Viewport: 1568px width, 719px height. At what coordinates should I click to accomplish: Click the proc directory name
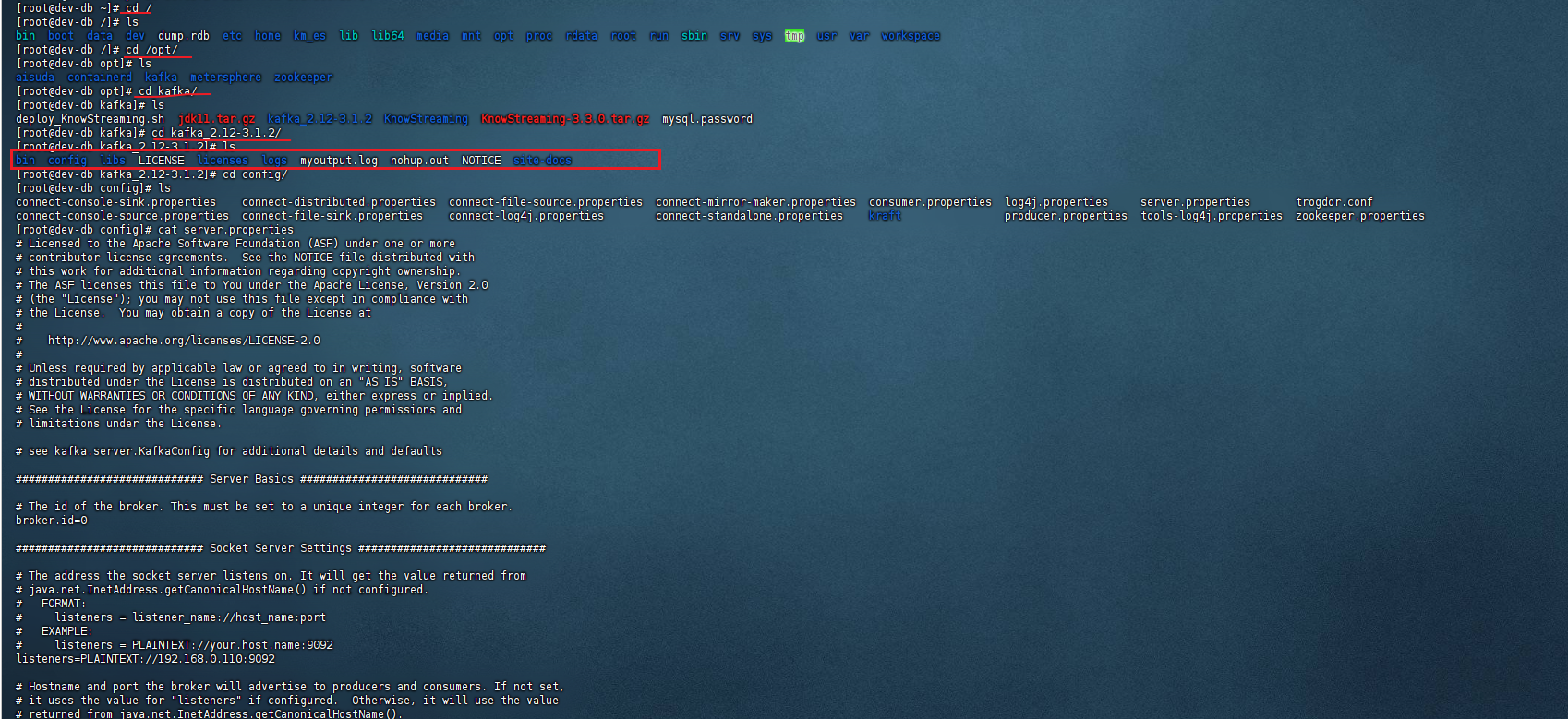coord(539,36)
